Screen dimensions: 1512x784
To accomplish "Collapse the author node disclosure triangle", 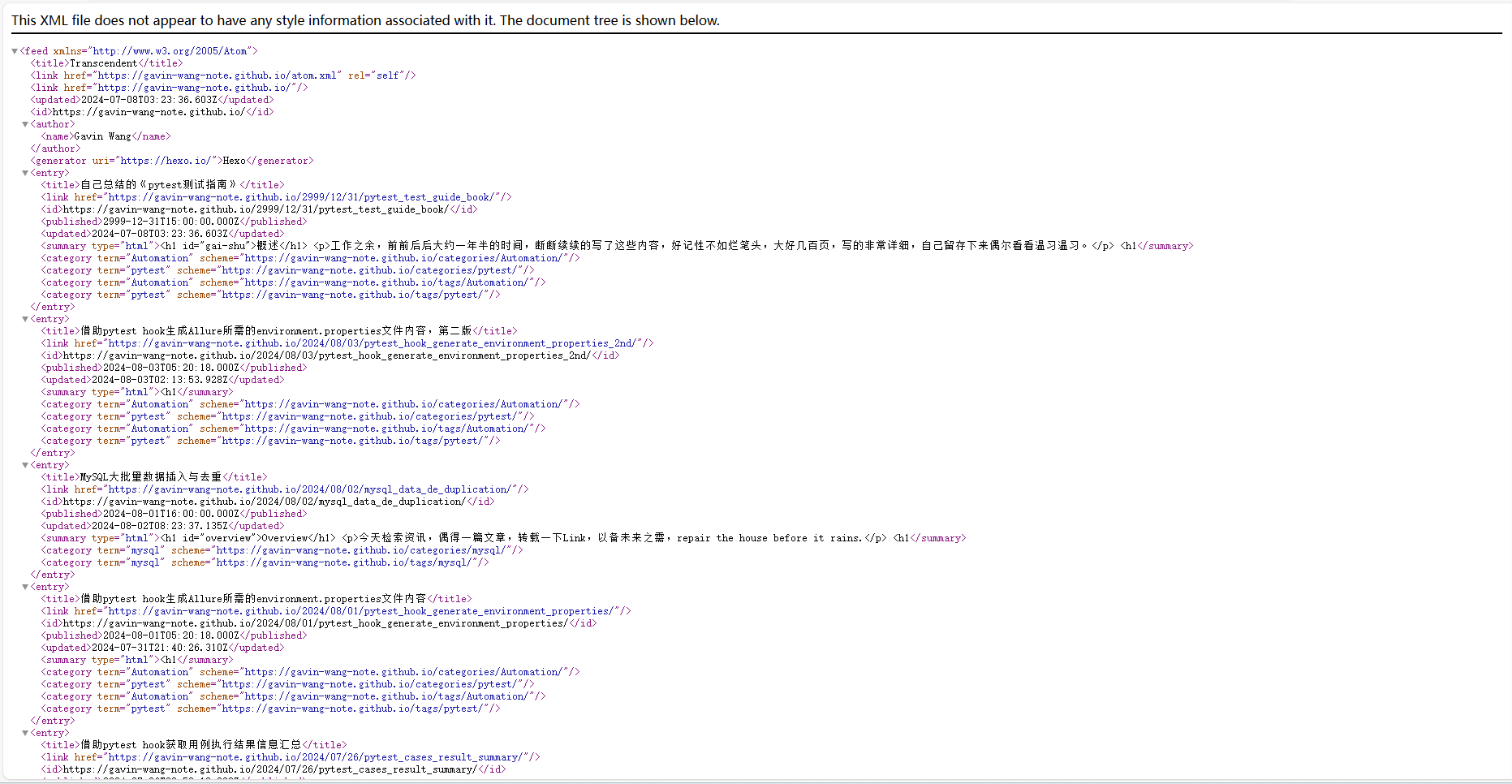I will (x=25, y=124).
